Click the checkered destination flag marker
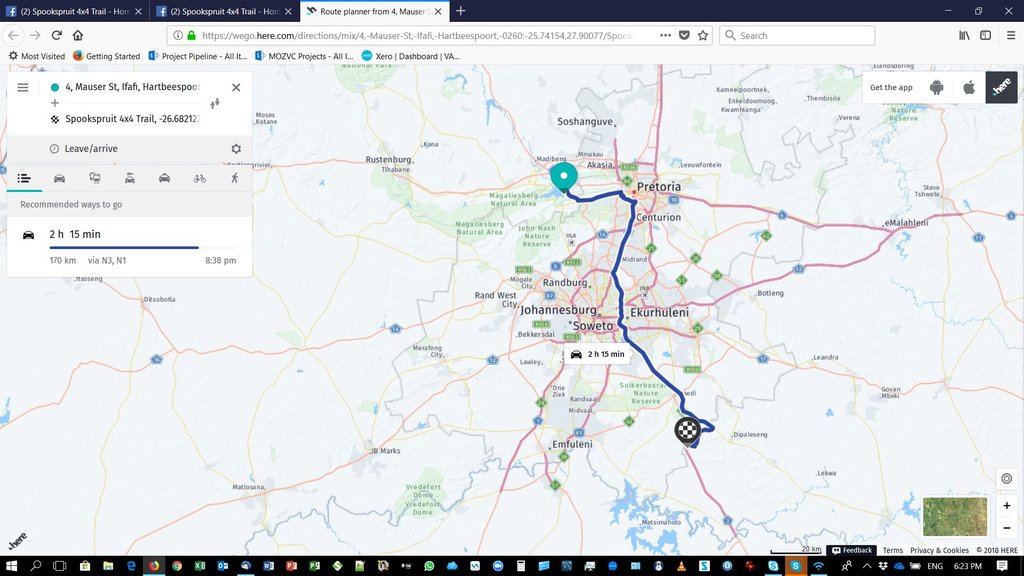This screenshot has width=1024, height=576. 687,430
